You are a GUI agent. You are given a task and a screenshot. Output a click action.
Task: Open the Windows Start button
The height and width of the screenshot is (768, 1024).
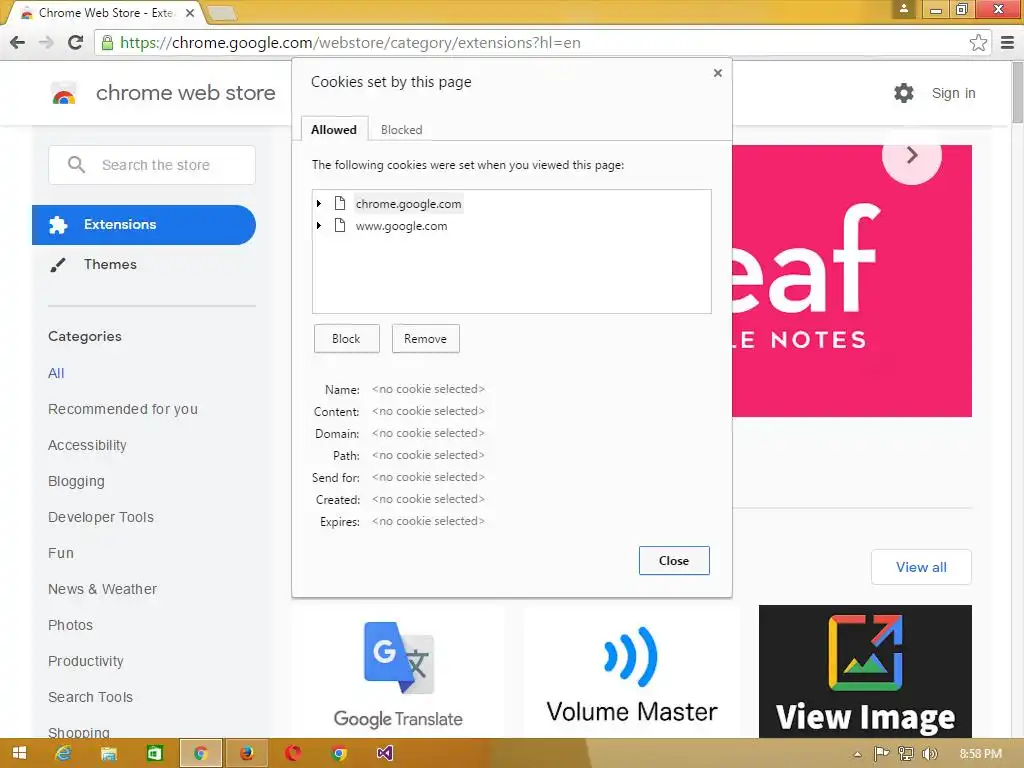[19, 753]
